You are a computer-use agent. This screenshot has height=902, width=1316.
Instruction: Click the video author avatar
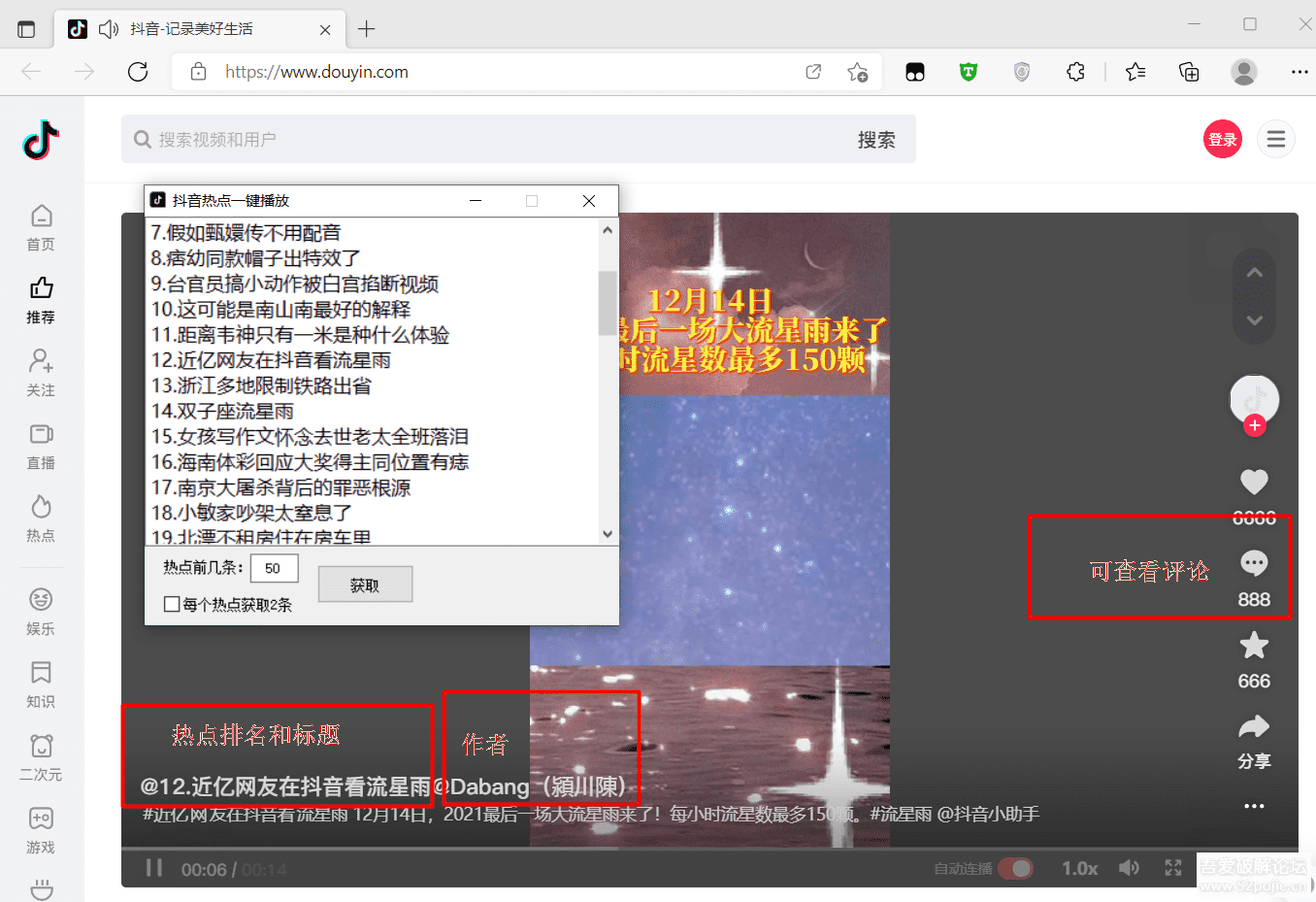pyautogui.click(x=1254, y=399)
